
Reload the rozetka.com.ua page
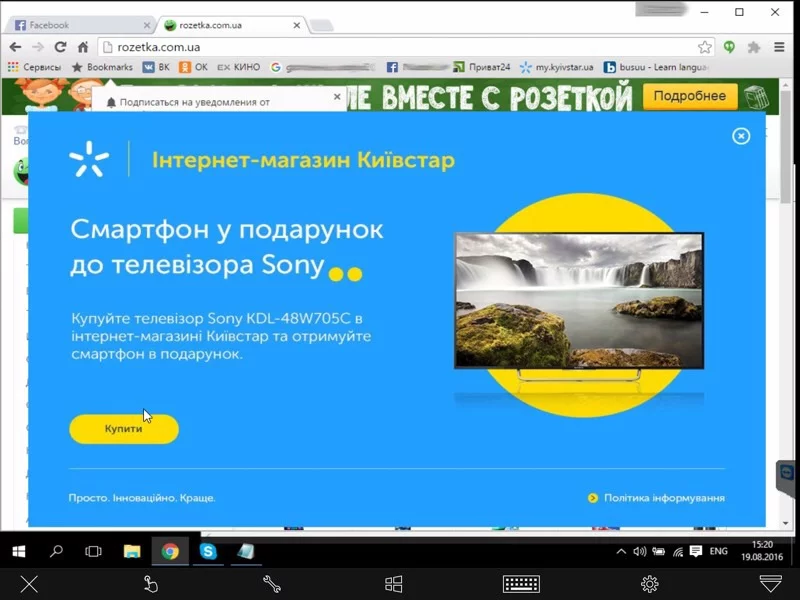[60, 47]
